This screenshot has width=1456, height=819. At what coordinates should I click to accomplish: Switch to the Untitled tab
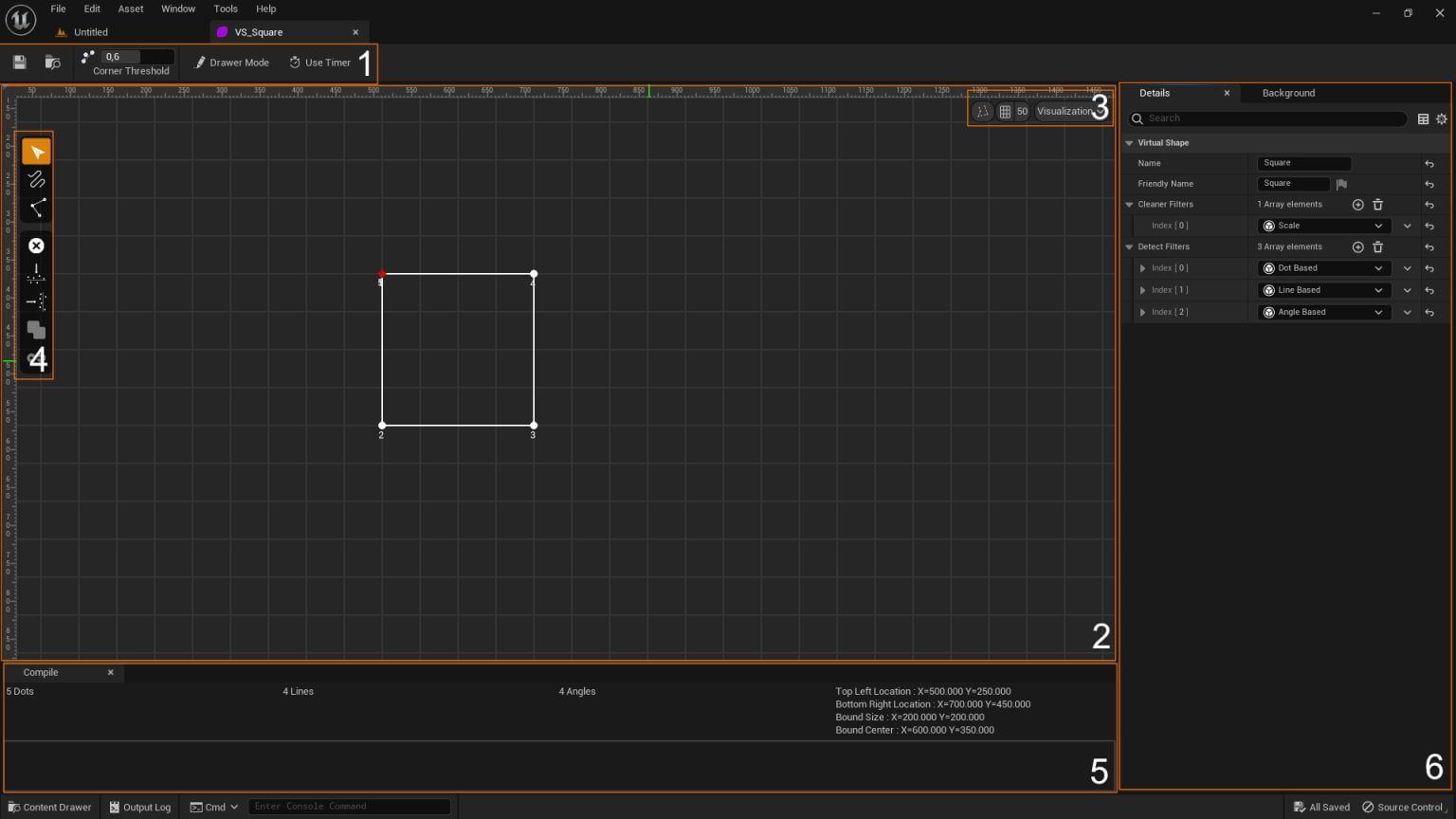pyautogui.click(x=91, y=32)
